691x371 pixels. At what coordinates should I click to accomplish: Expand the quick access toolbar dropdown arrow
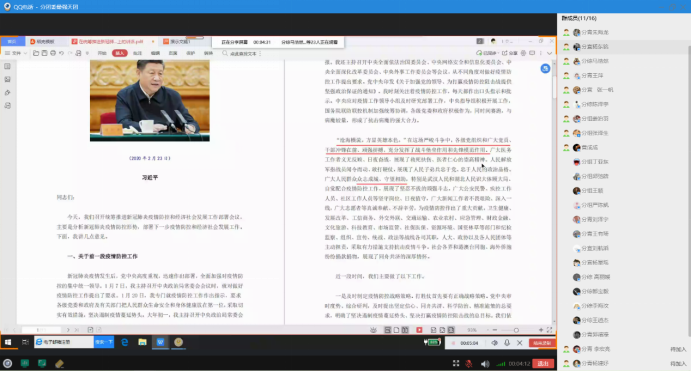click(x=87, y=53)
